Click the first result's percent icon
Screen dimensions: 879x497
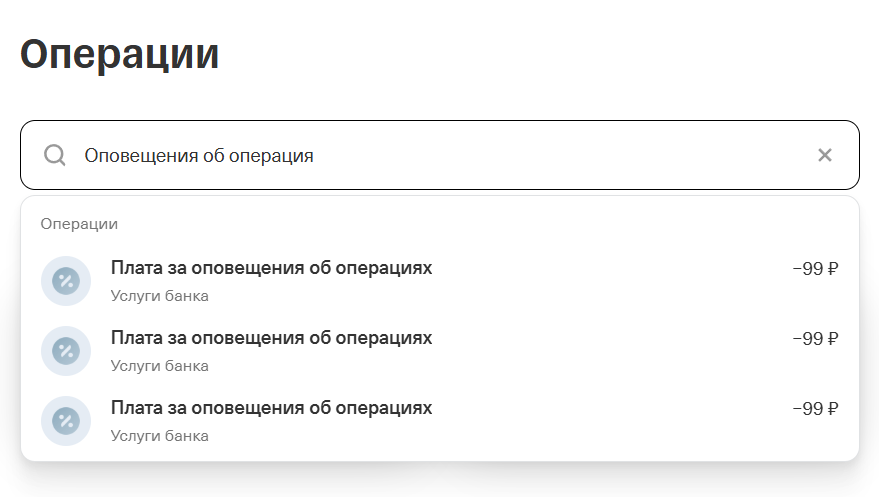coord(66,281)
